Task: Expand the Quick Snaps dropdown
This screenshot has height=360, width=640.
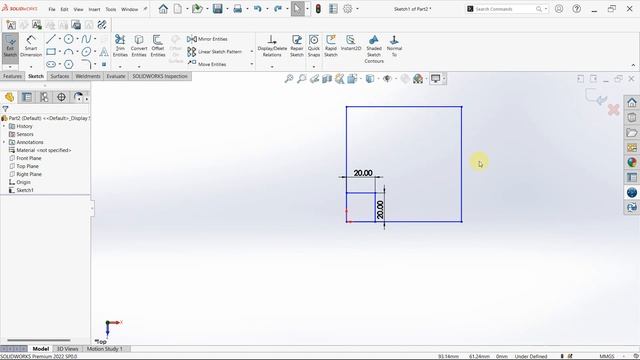Action: (x=313, y=67)
